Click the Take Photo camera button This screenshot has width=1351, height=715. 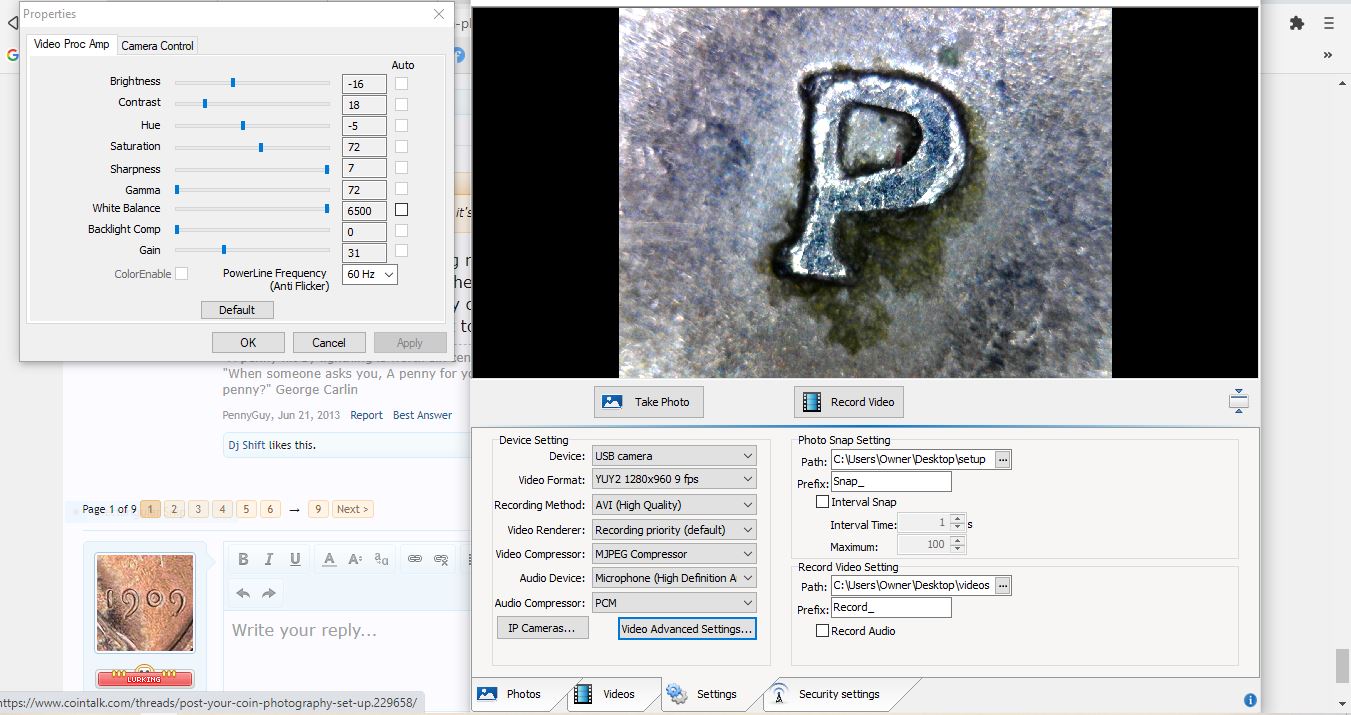click(649, 402)
